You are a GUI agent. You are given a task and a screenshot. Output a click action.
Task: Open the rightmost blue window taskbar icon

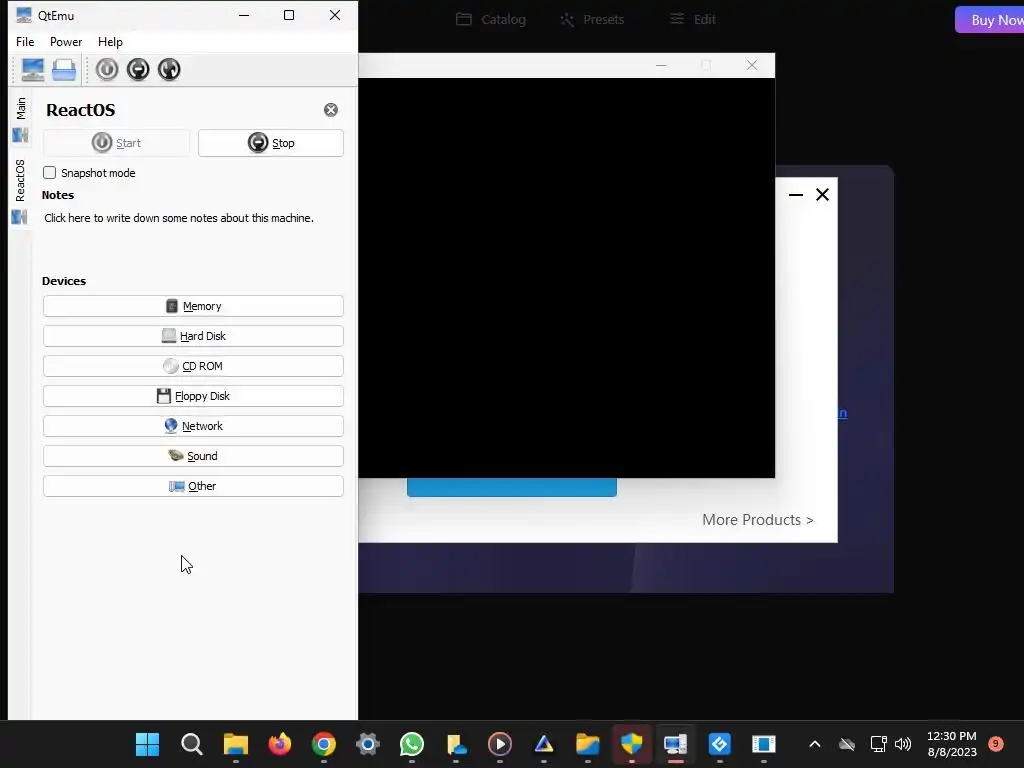coord(763,744)
